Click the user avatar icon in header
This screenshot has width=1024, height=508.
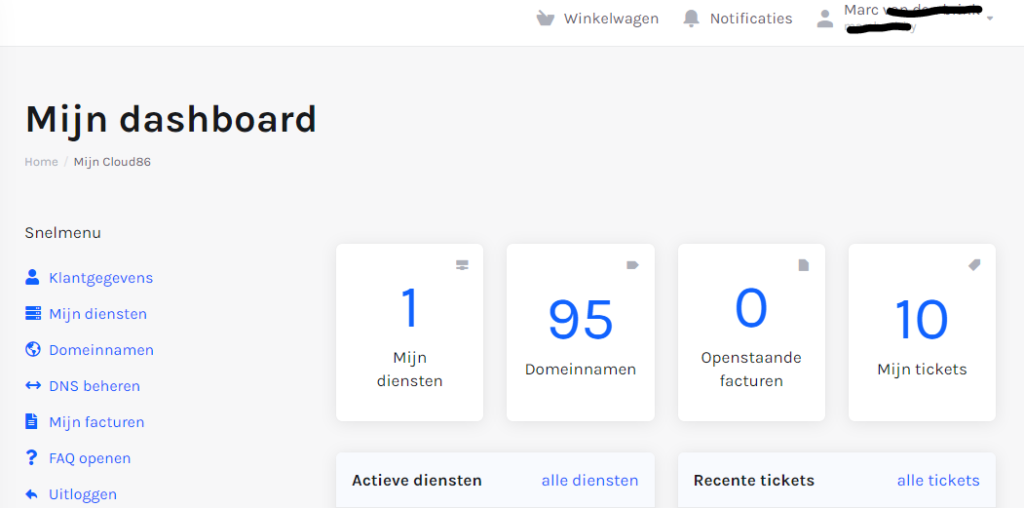(x=825, y=18)
